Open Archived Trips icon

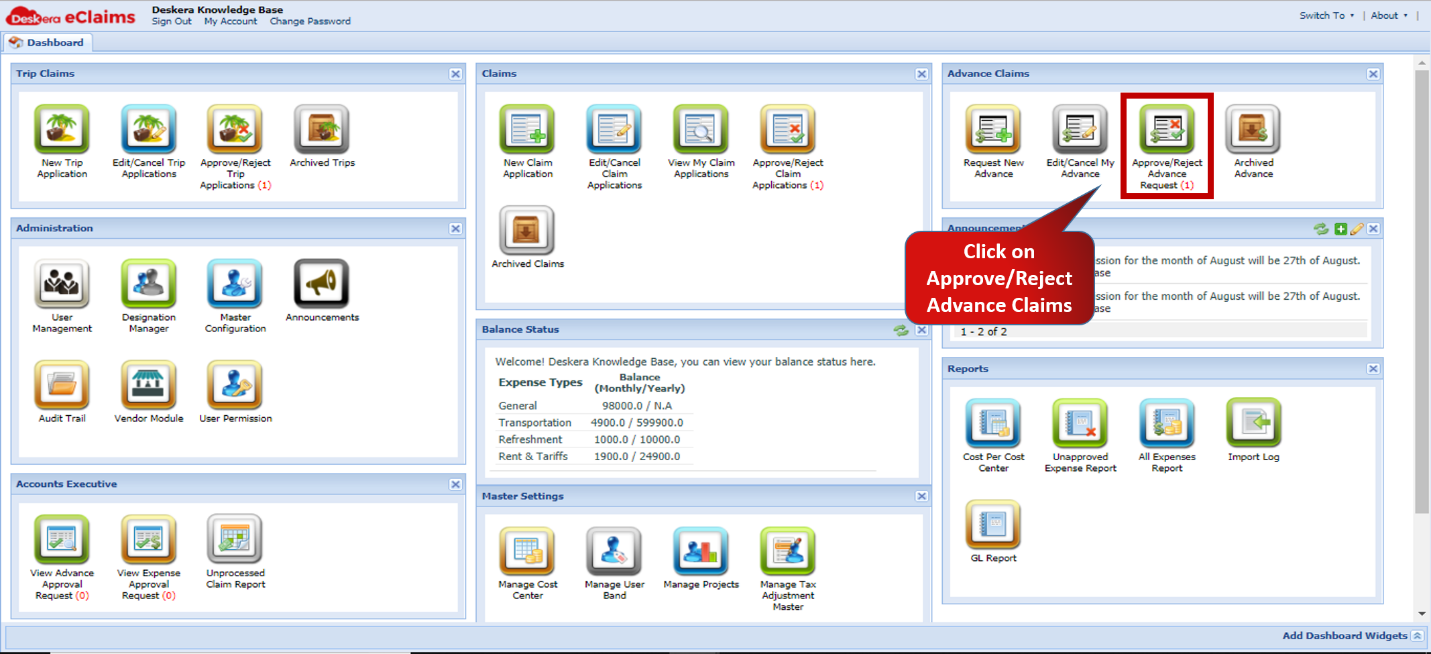point(322,130)
